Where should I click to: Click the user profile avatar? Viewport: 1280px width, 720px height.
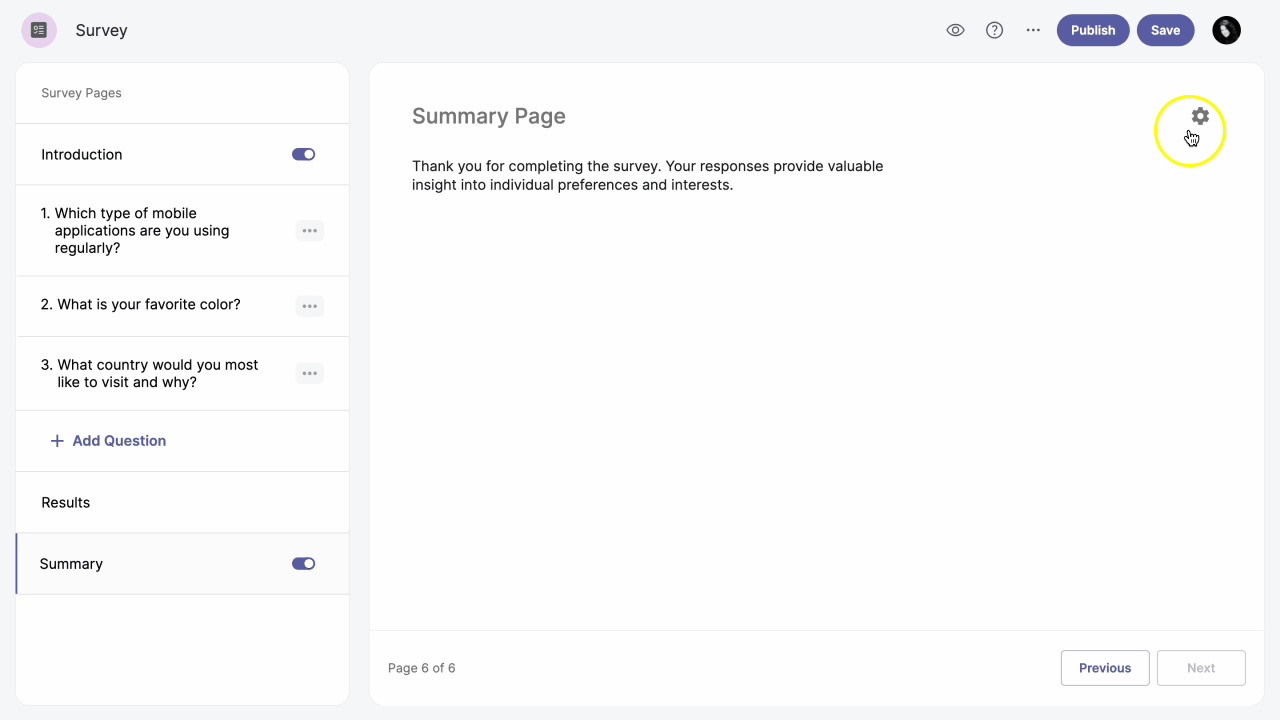pyautogui.click(x=1226, y=30)
